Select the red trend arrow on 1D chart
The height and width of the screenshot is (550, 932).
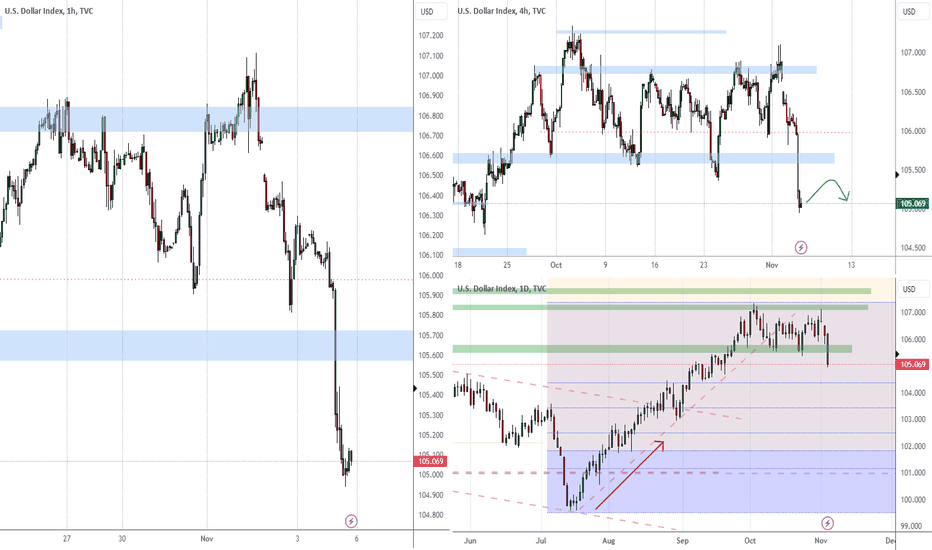tap(629, 475)
